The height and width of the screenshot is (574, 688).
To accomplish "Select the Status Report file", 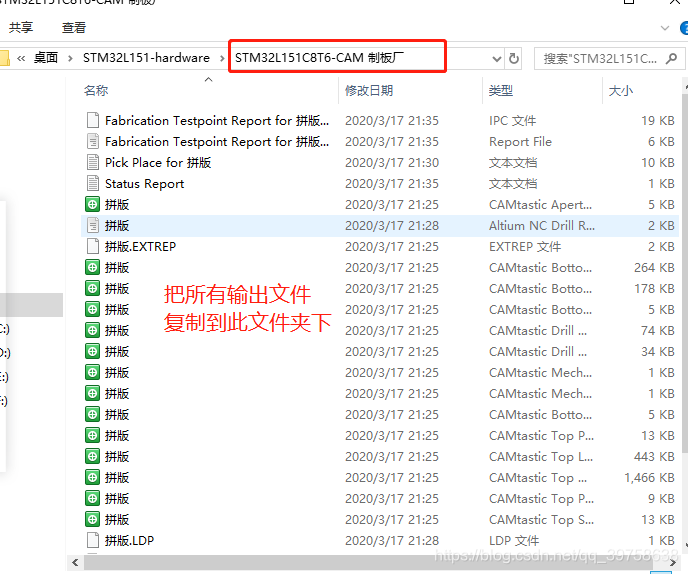I will 380,183.
